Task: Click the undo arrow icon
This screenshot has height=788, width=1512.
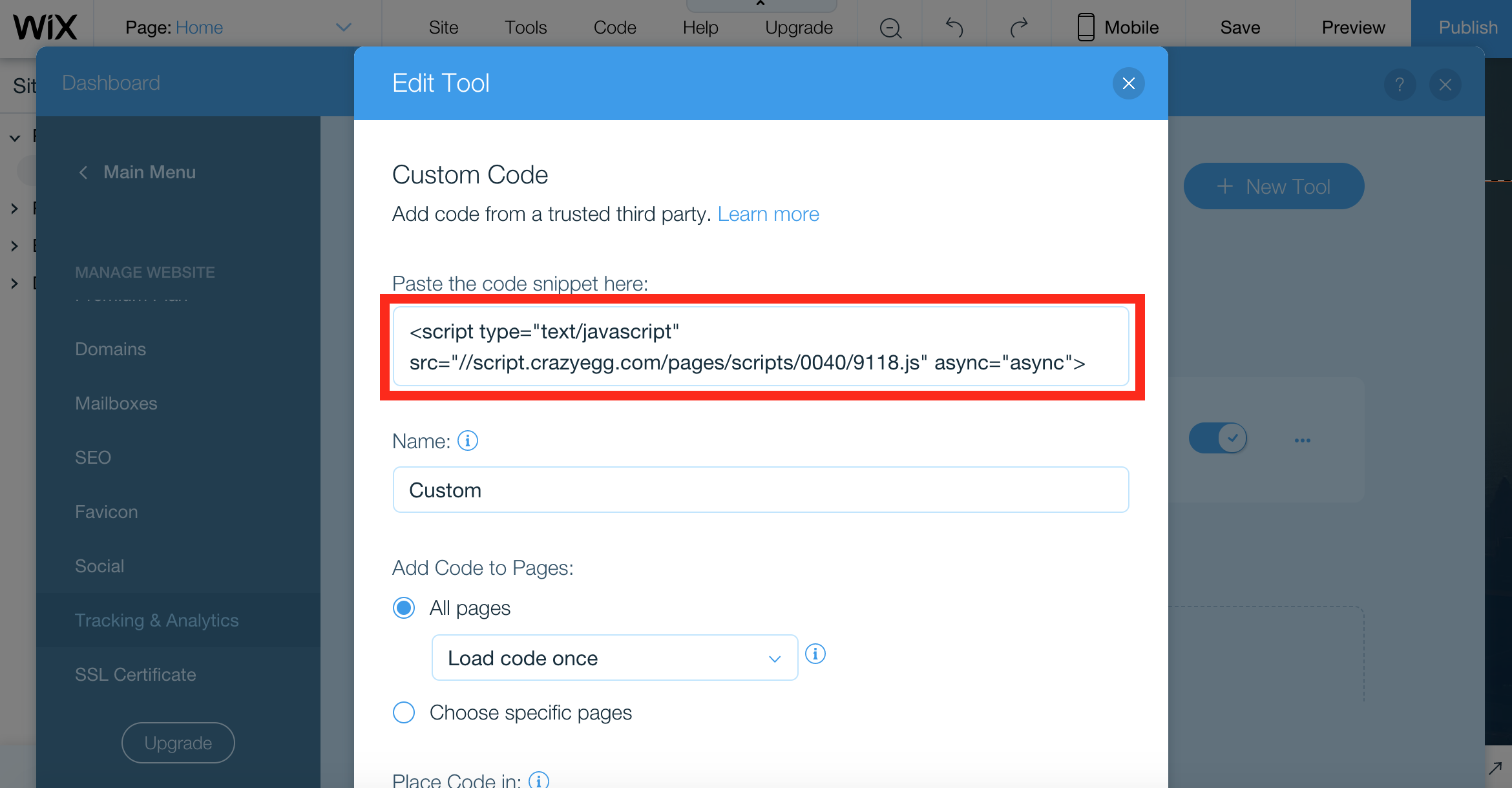Action: (x=954, y=27)
